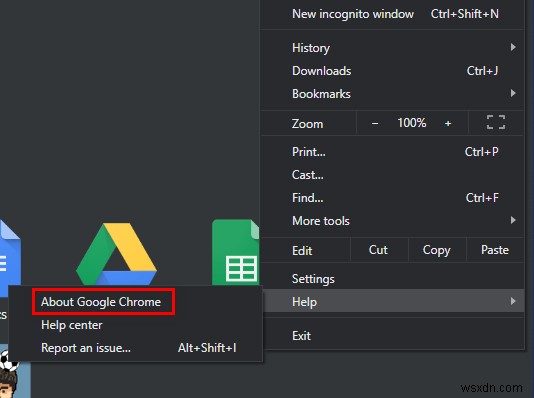This screenshot has width=534, height=398.
Task: Open Settings from the Chrome menu
Action: (392, 279)
